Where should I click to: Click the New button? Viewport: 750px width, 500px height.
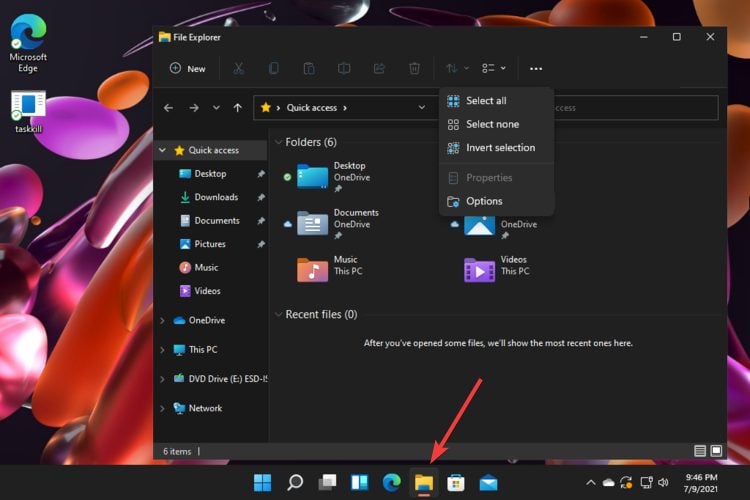[187, 68]
